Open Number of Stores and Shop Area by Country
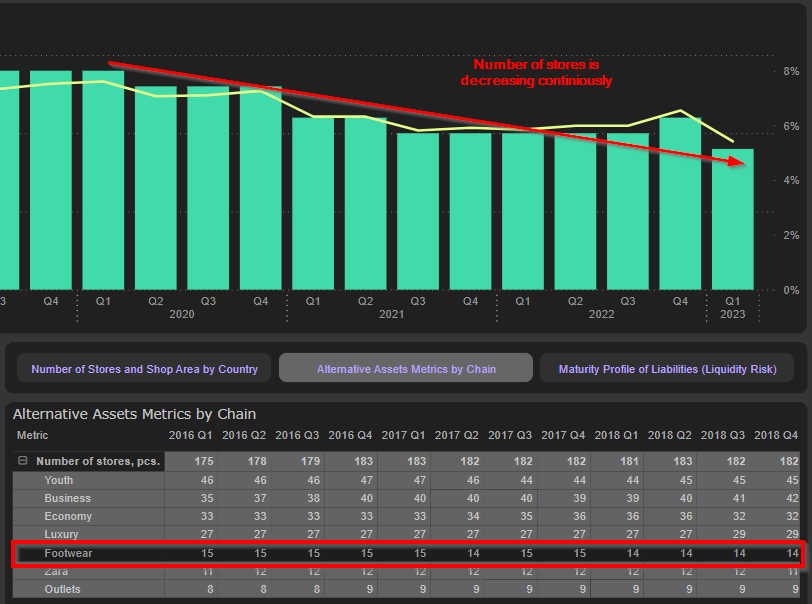This screenshot has width=812, height=604. pyautogui.click(x=144, y=369)
